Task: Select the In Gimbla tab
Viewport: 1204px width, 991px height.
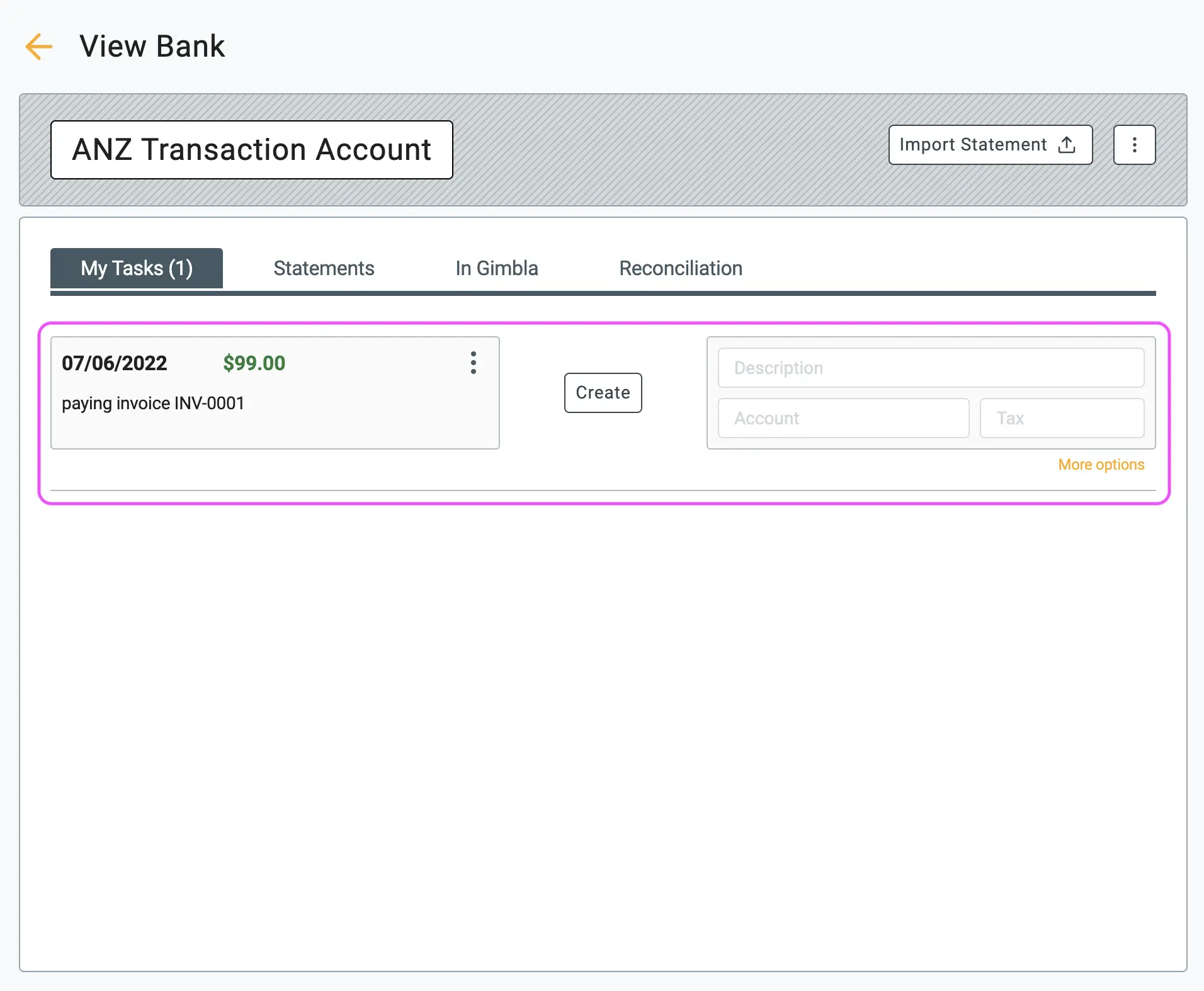Action: [x=497, y=268]
